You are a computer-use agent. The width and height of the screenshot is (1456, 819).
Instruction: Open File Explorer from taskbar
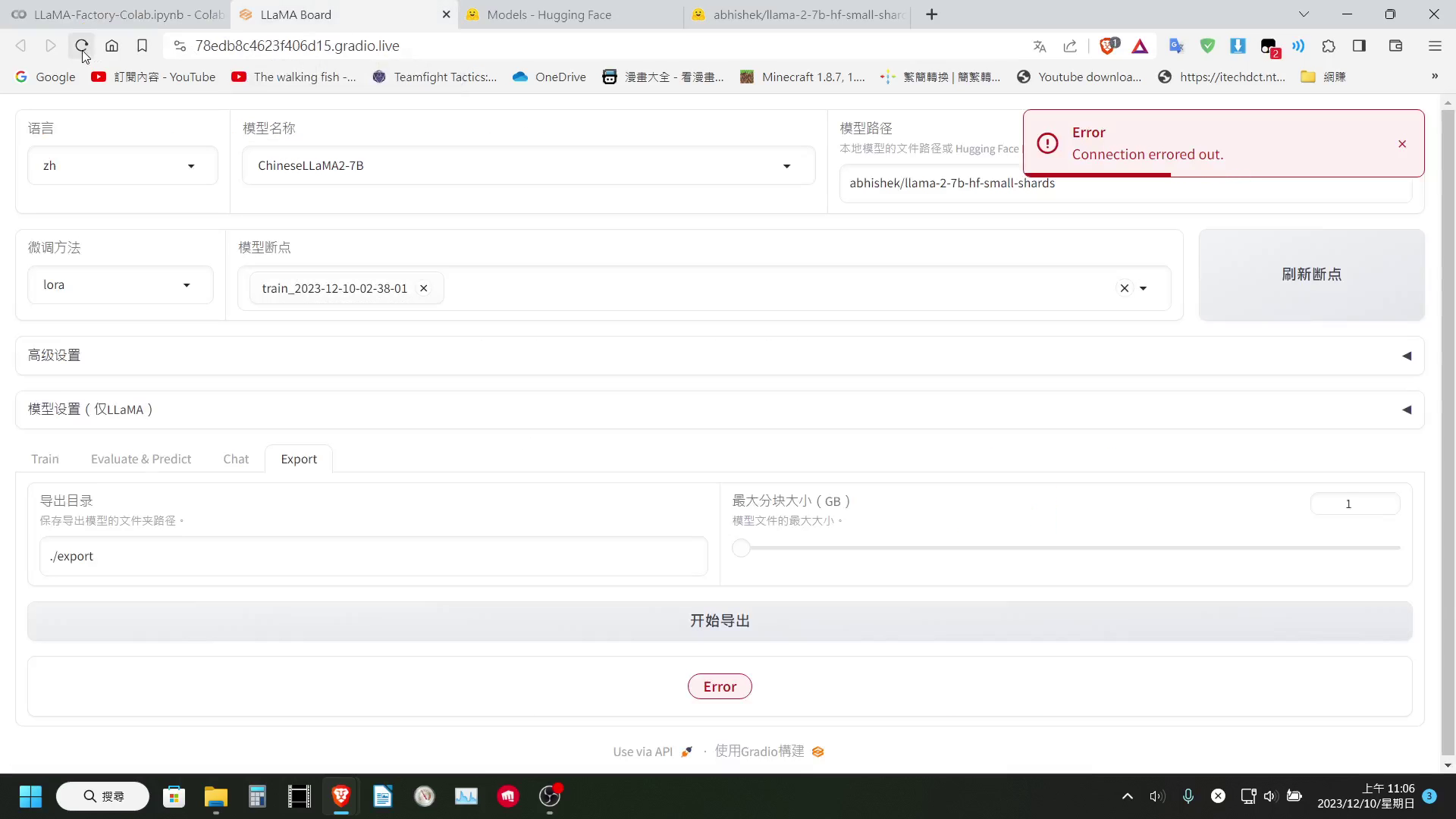pyautogui.click(x=216, y=796)
